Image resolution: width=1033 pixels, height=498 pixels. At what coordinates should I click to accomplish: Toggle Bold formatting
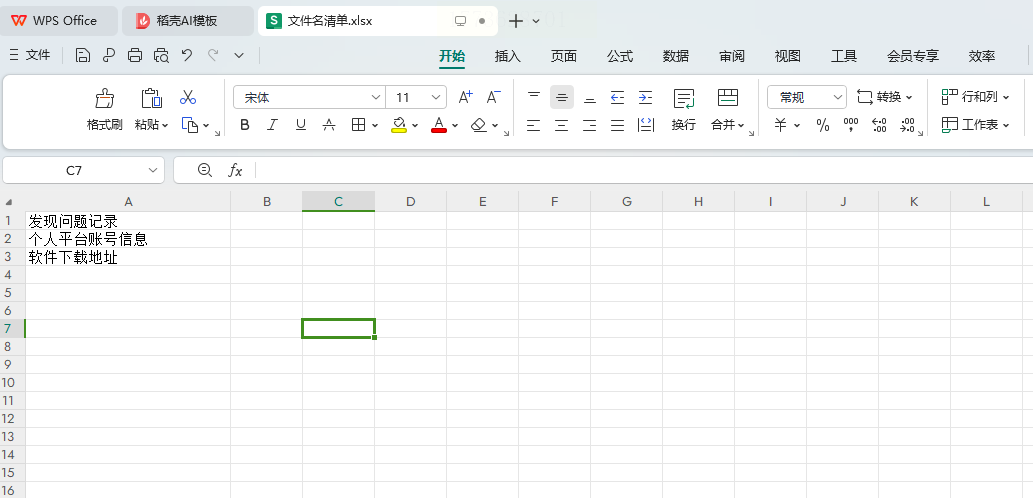(x=244, y=125)
